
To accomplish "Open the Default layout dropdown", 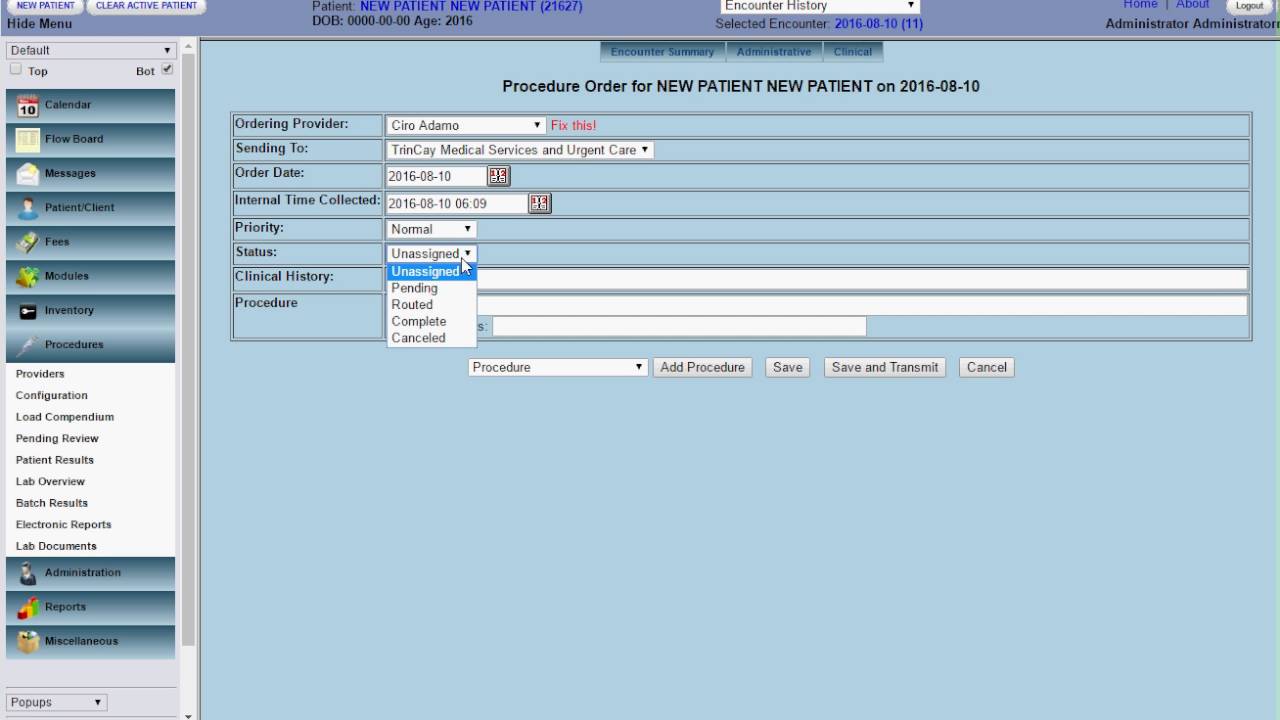I will click(x=91, y=50).
